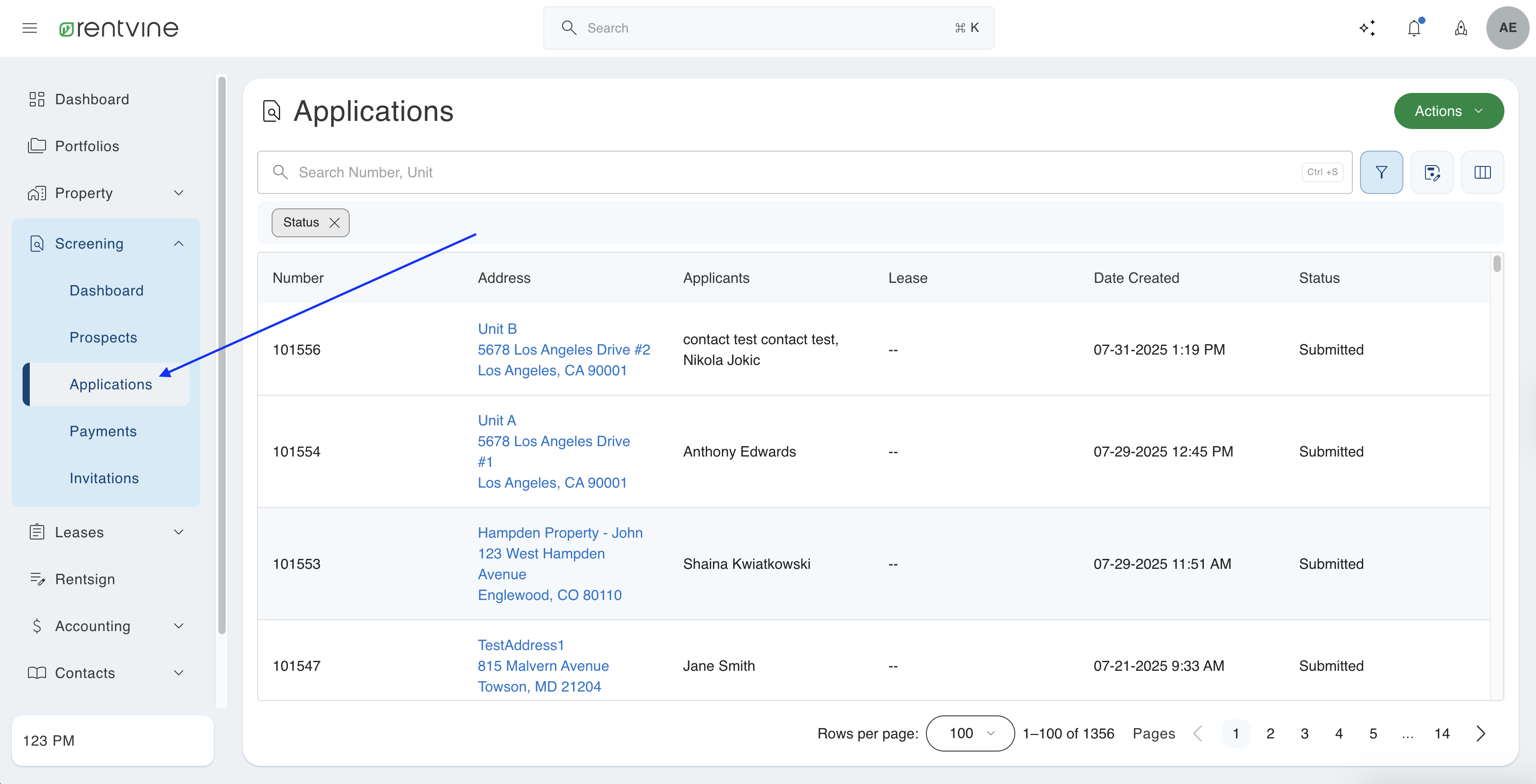Screen dimensions: 1536x784
Task: Expand the Contacts menu chevron
Action: pos(178,673)
